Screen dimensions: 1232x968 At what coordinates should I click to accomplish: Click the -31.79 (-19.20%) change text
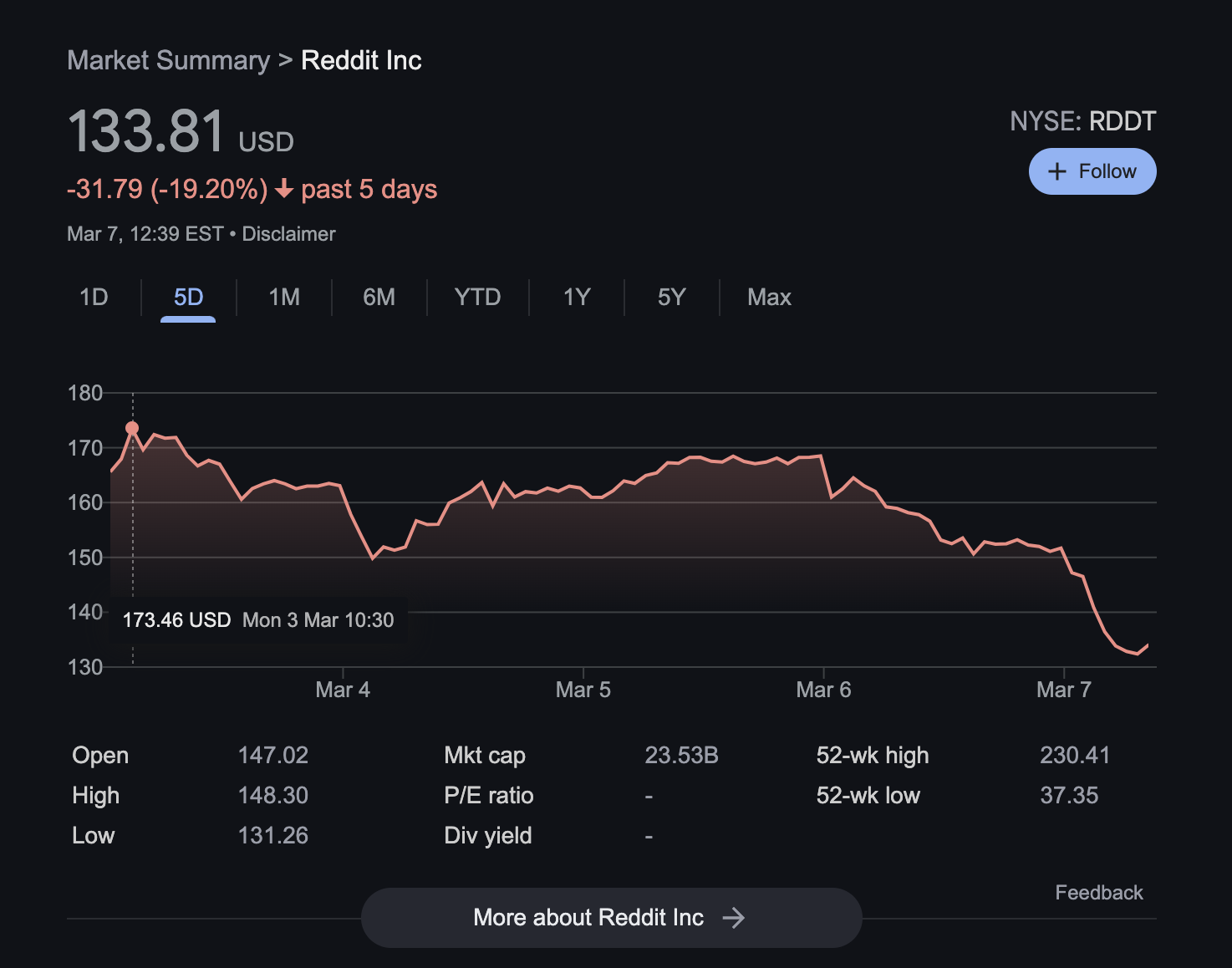click(x=167, y=189)
